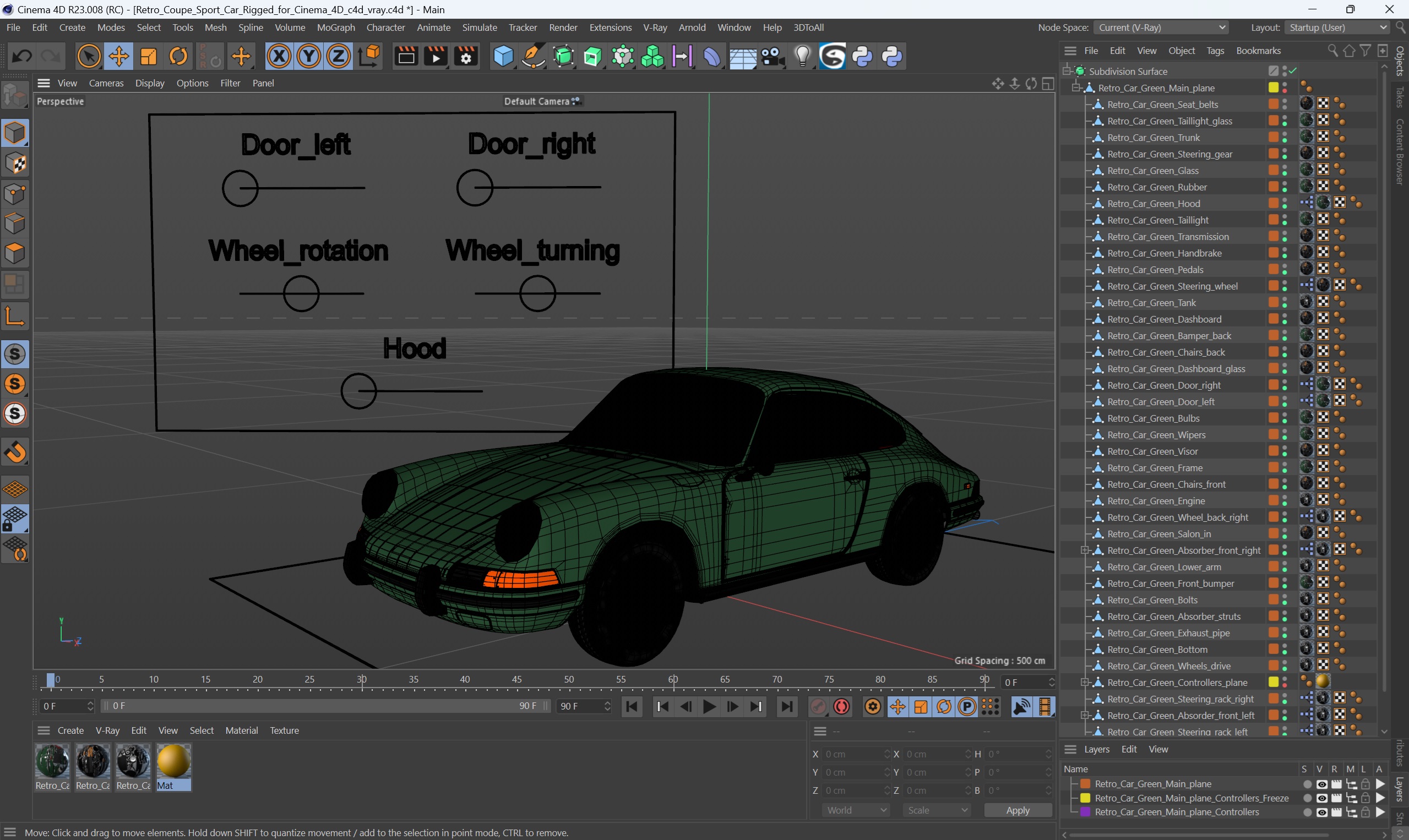
Task: Open the Layout Startup dropdown
Action: [1337, 27]
